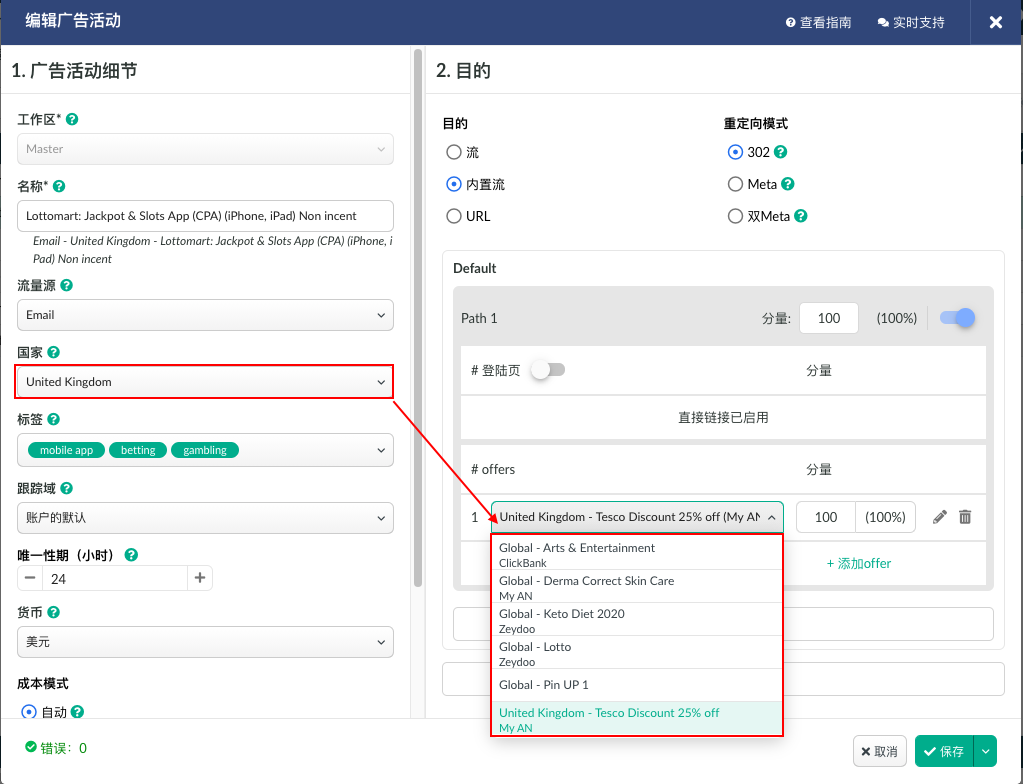The height and width of the screenshot is (784, 1023).
Task: Open 工作区 Master dropdown
Action: coord(205,149)
